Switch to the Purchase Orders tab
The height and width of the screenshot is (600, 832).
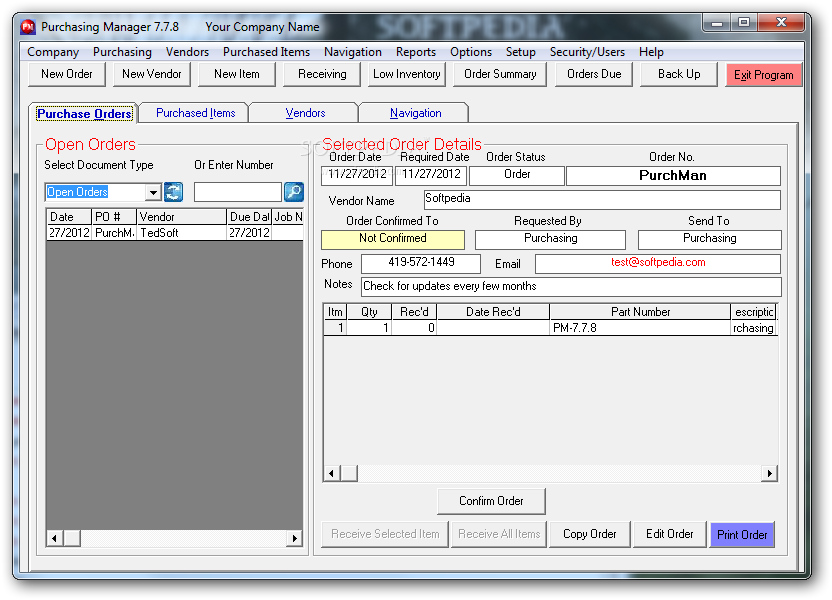click(x=84, y=114)
